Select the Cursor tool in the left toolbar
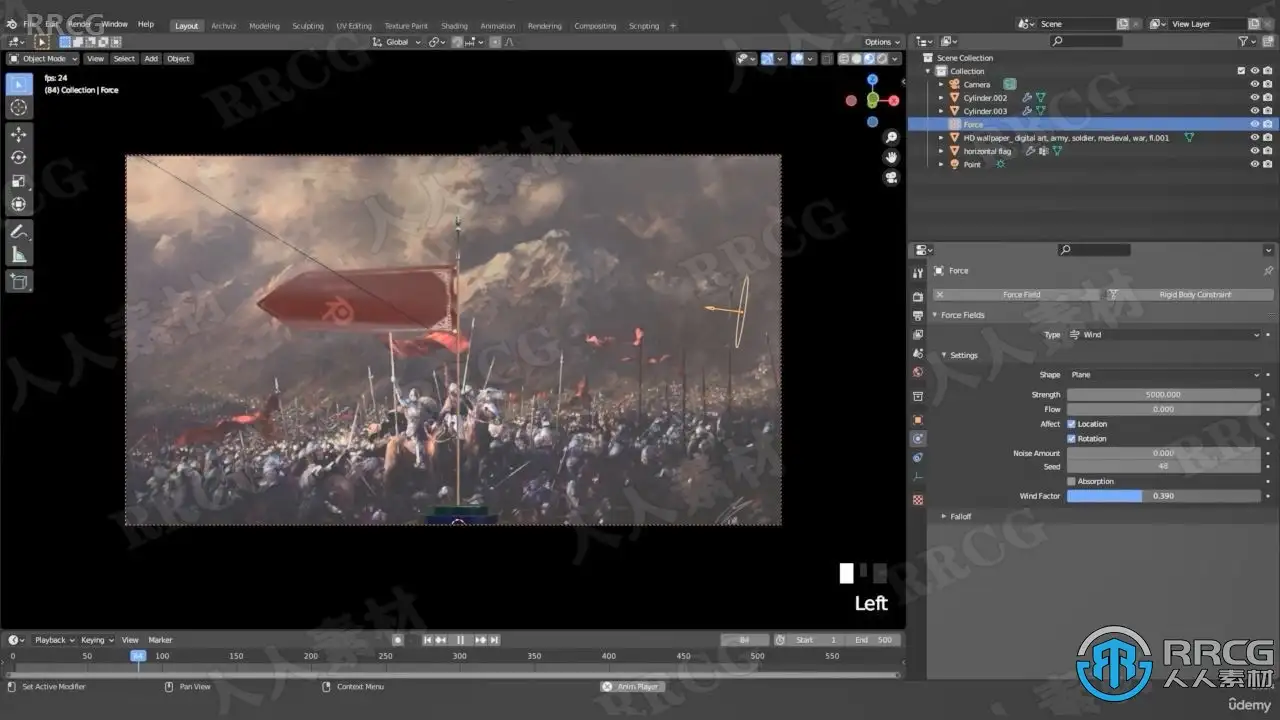 point(19,107)
